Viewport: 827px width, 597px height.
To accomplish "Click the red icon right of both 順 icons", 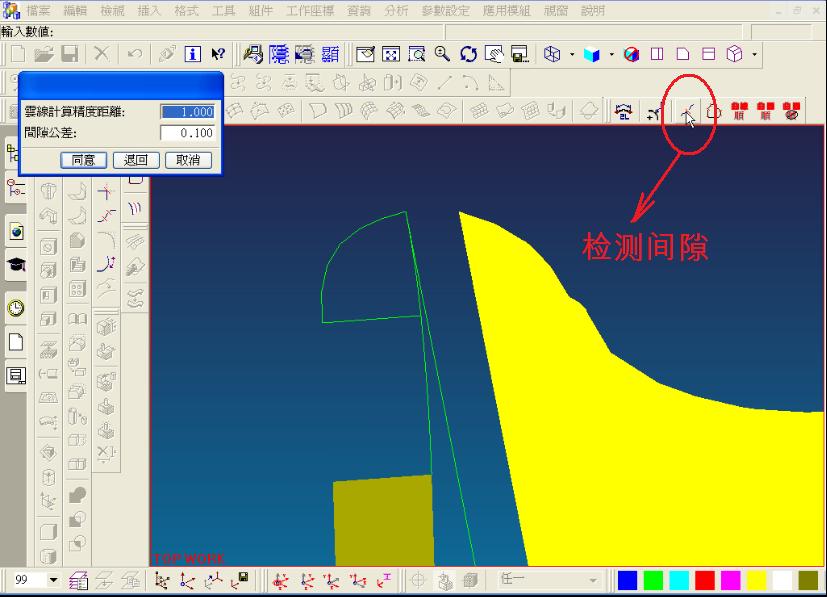I will pyautogui.click(x=791, y=111).
